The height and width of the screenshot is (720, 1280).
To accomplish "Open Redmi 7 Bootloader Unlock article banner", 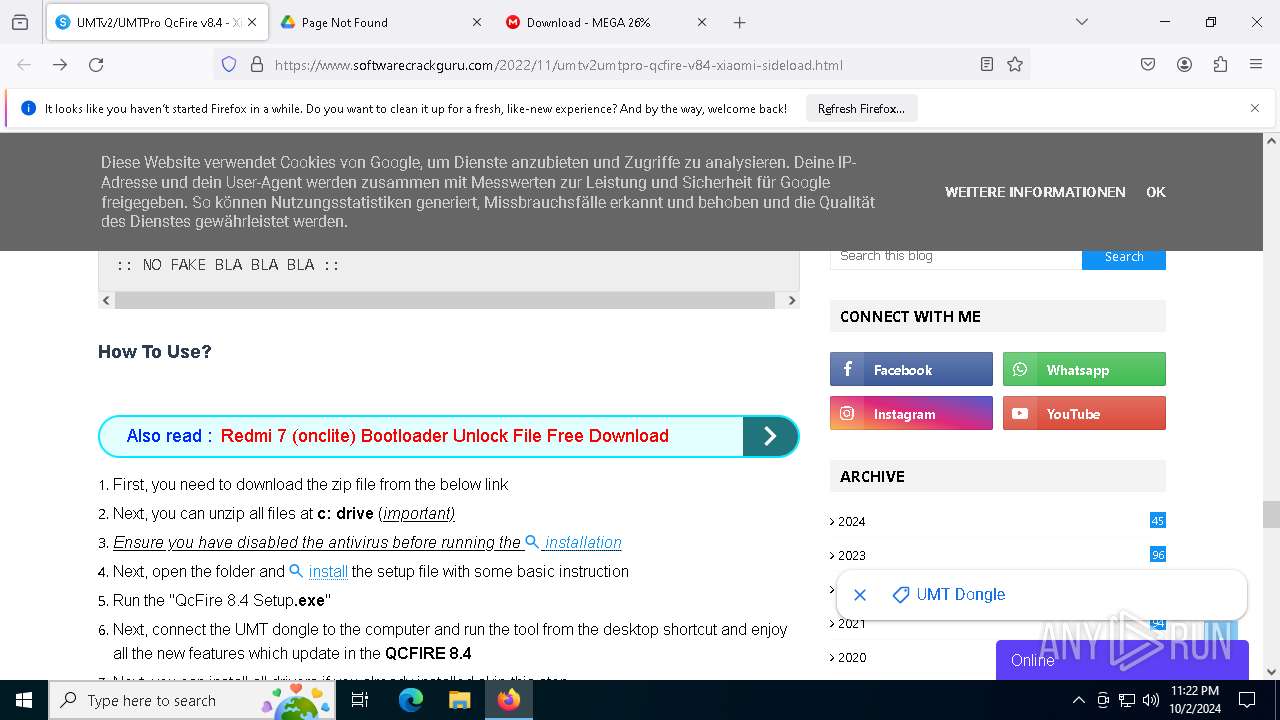I will pos(444,436).
